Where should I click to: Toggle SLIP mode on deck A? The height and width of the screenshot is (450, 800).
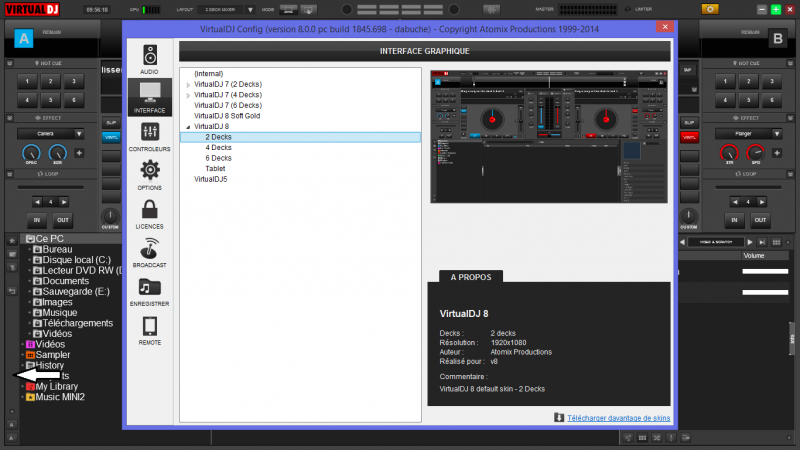pos(111,123)
